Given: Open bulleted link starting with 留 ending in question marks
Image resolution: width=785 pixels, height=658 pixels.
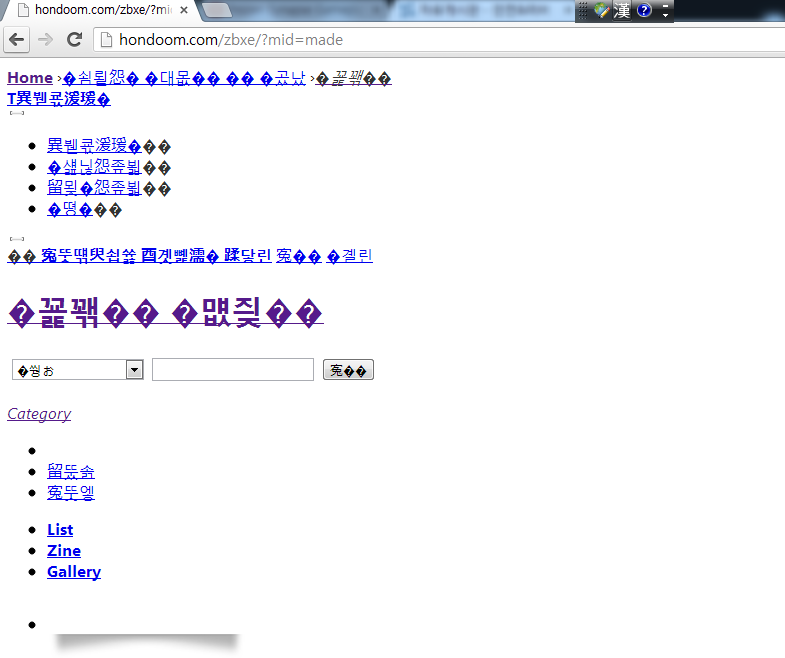Looking at the screenshot, I should 94,188.
